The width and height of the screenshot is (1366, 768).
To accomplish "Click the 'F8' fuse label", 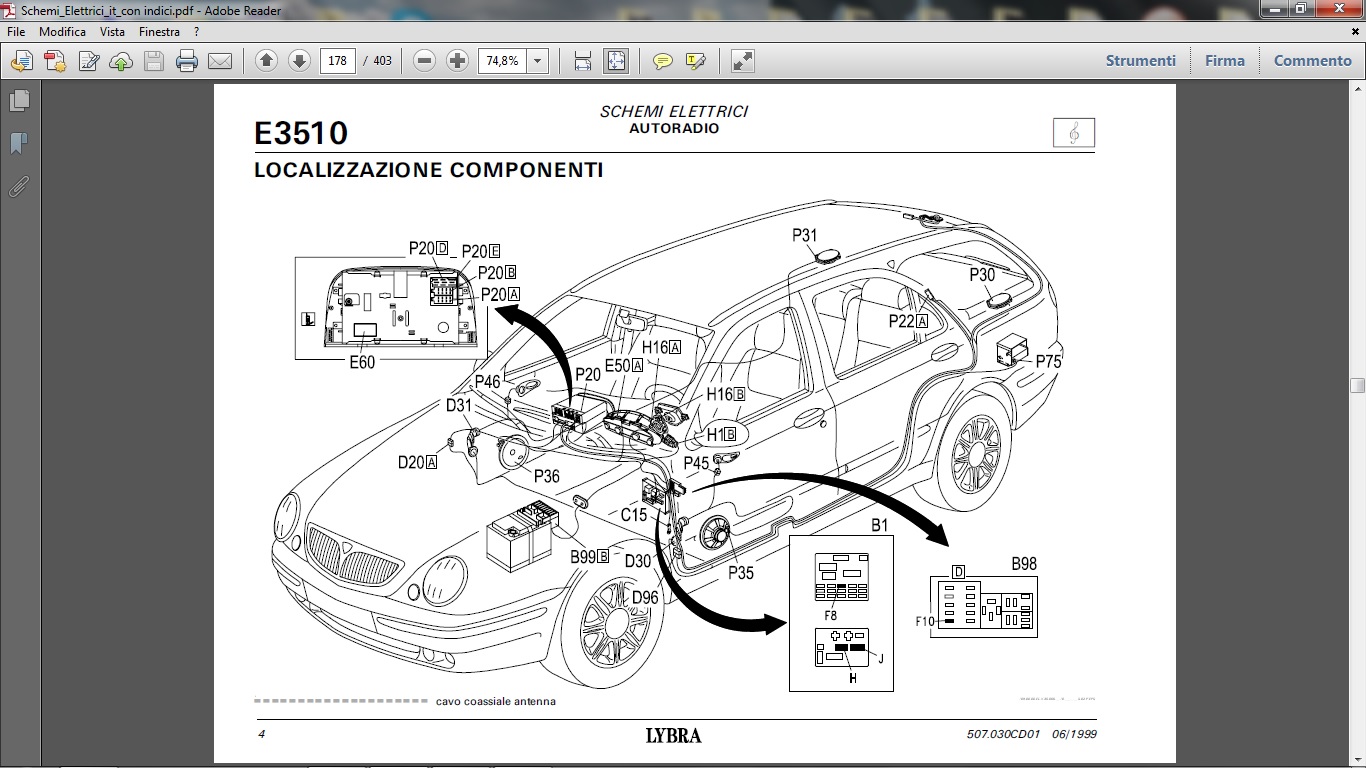I will [x=831, y=616].
